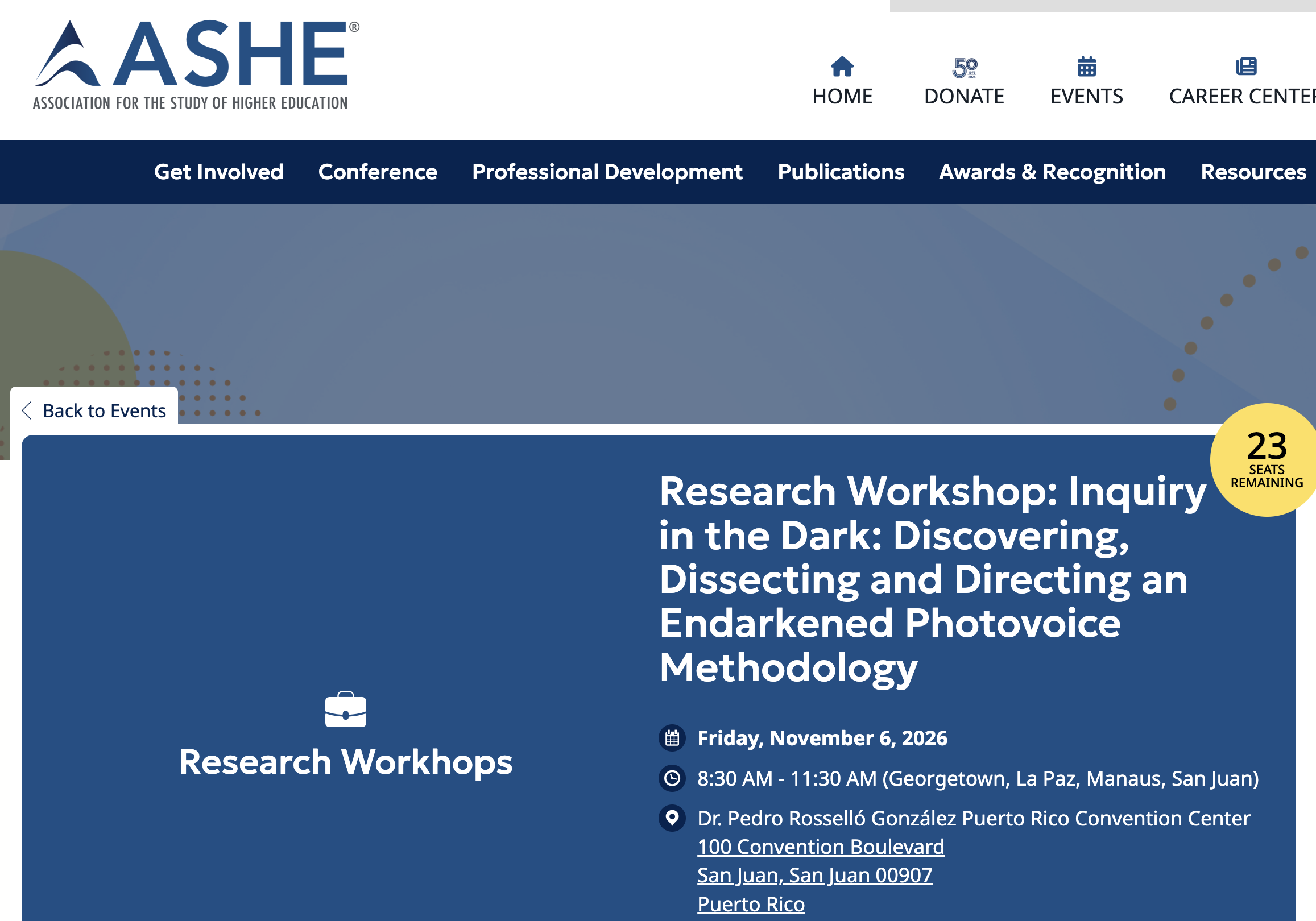Click the 50th anniversary Donate icon
This screenshot has width=1316, height=921.
pos(965,68)
